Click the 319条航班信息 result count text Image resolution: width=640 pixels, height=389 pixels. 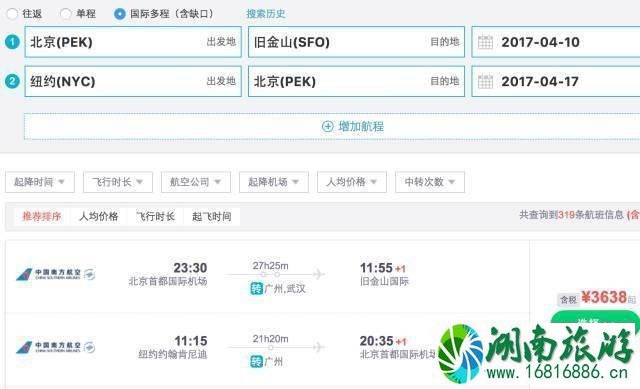pos(591,215)
